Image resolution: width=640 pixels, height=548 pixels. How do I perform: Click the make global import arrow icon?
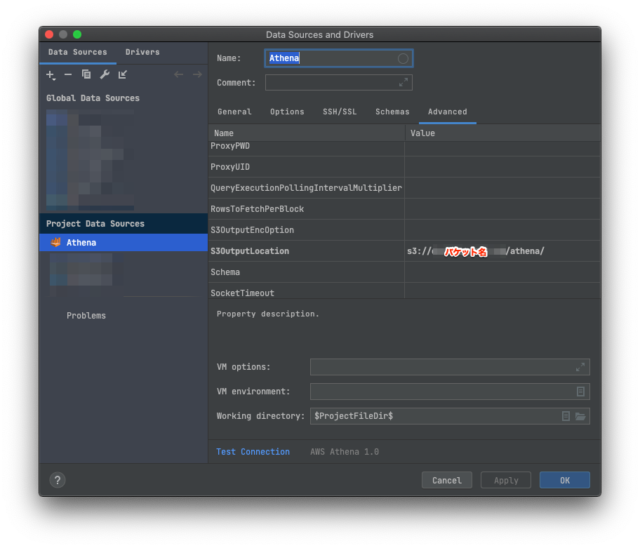click(122, 74)
